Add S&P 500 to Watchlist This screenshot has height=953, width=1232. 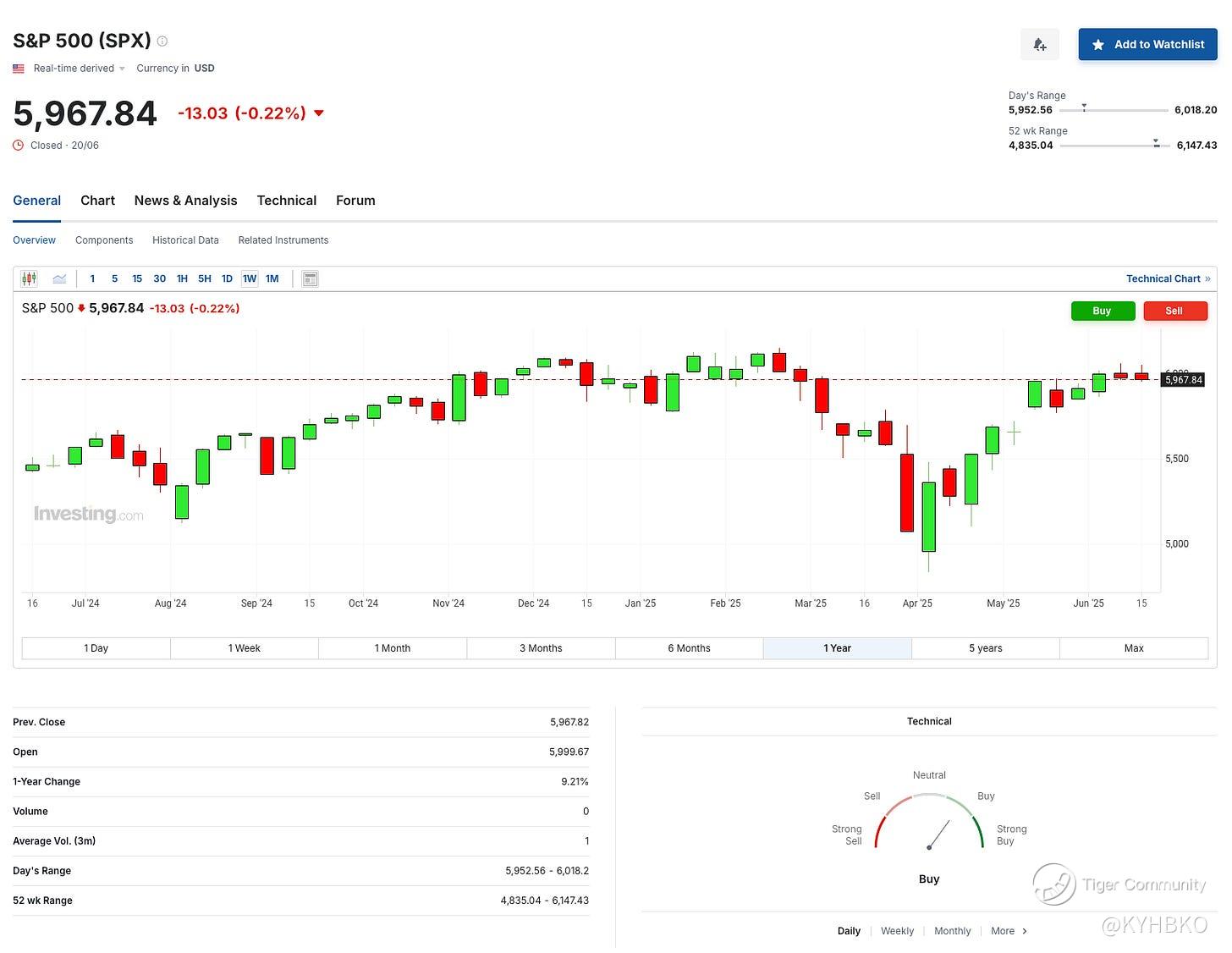pyautogui.click(x=1147, y=45)
